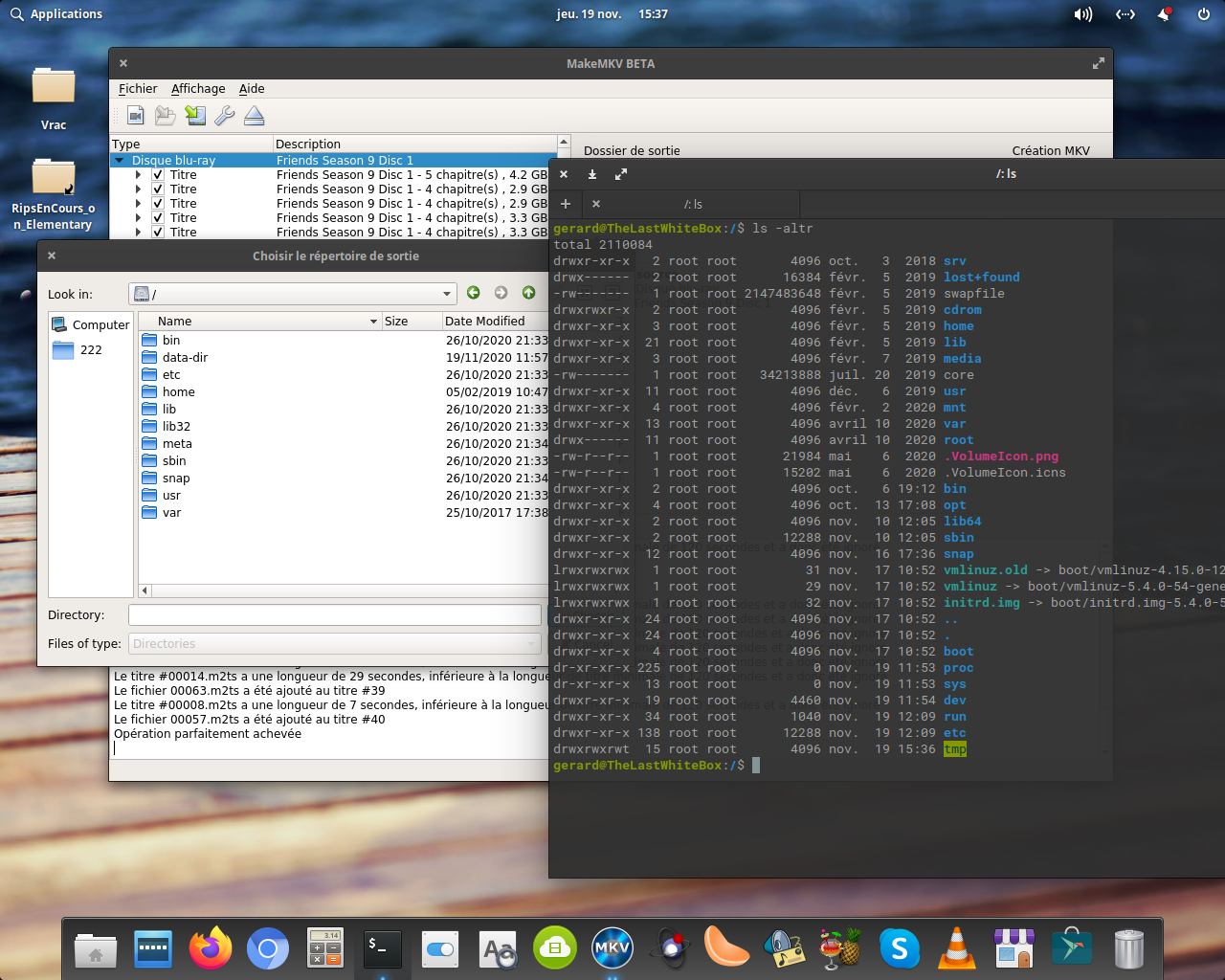Uncheck the Titre with 5 chapitre(s), 4.2 GB

click(158, 175)
